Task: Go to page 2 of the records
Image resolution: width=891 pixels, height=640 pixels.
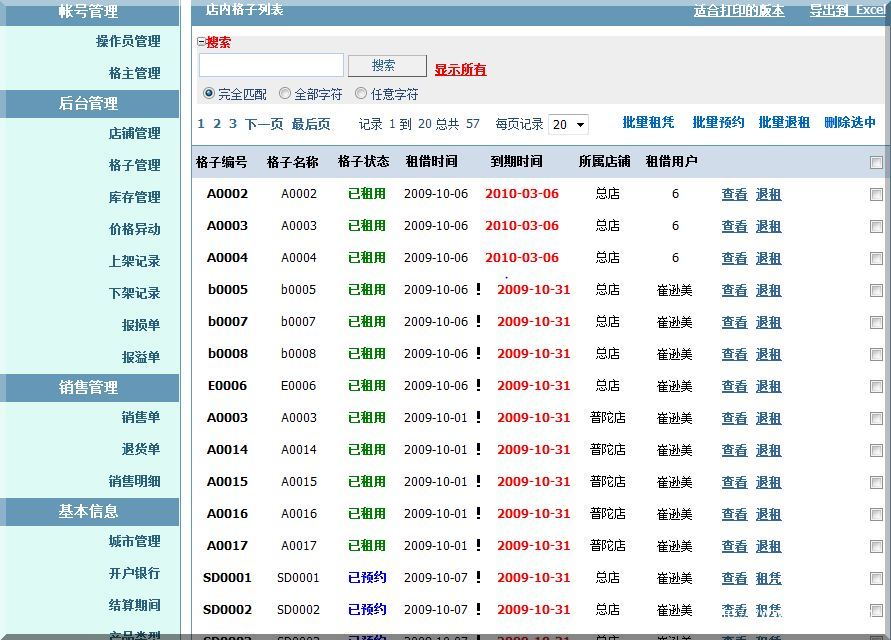Action: 216,124
